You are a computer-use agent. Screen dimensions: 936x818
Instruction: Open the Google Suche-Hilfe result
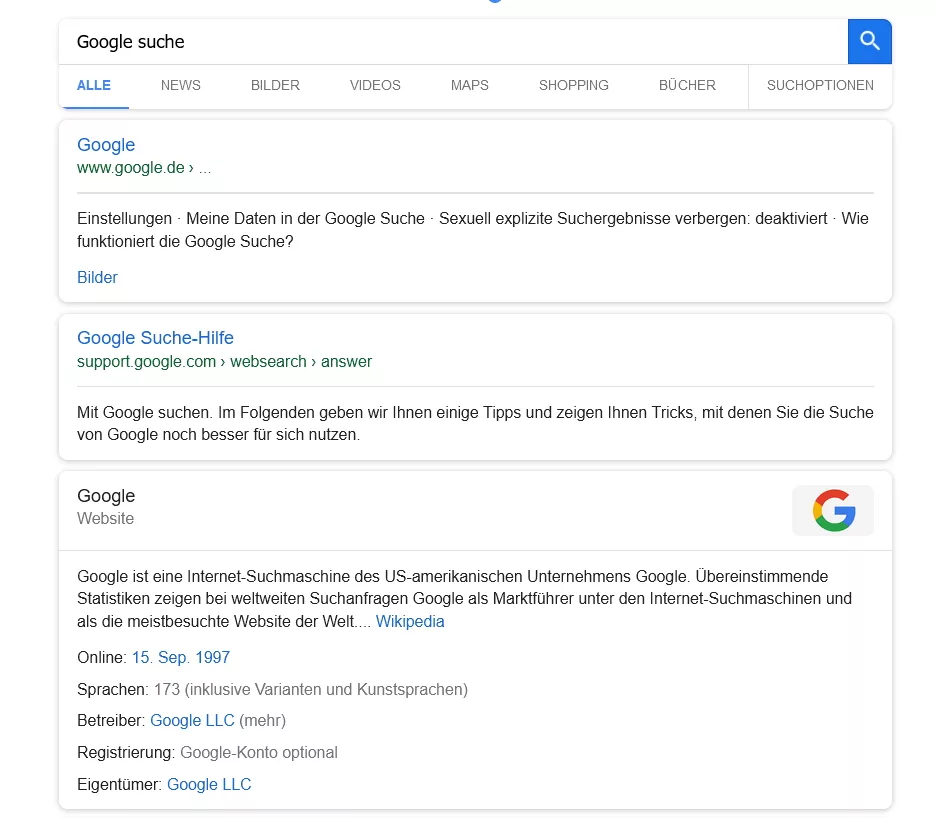tap(155, 338)
